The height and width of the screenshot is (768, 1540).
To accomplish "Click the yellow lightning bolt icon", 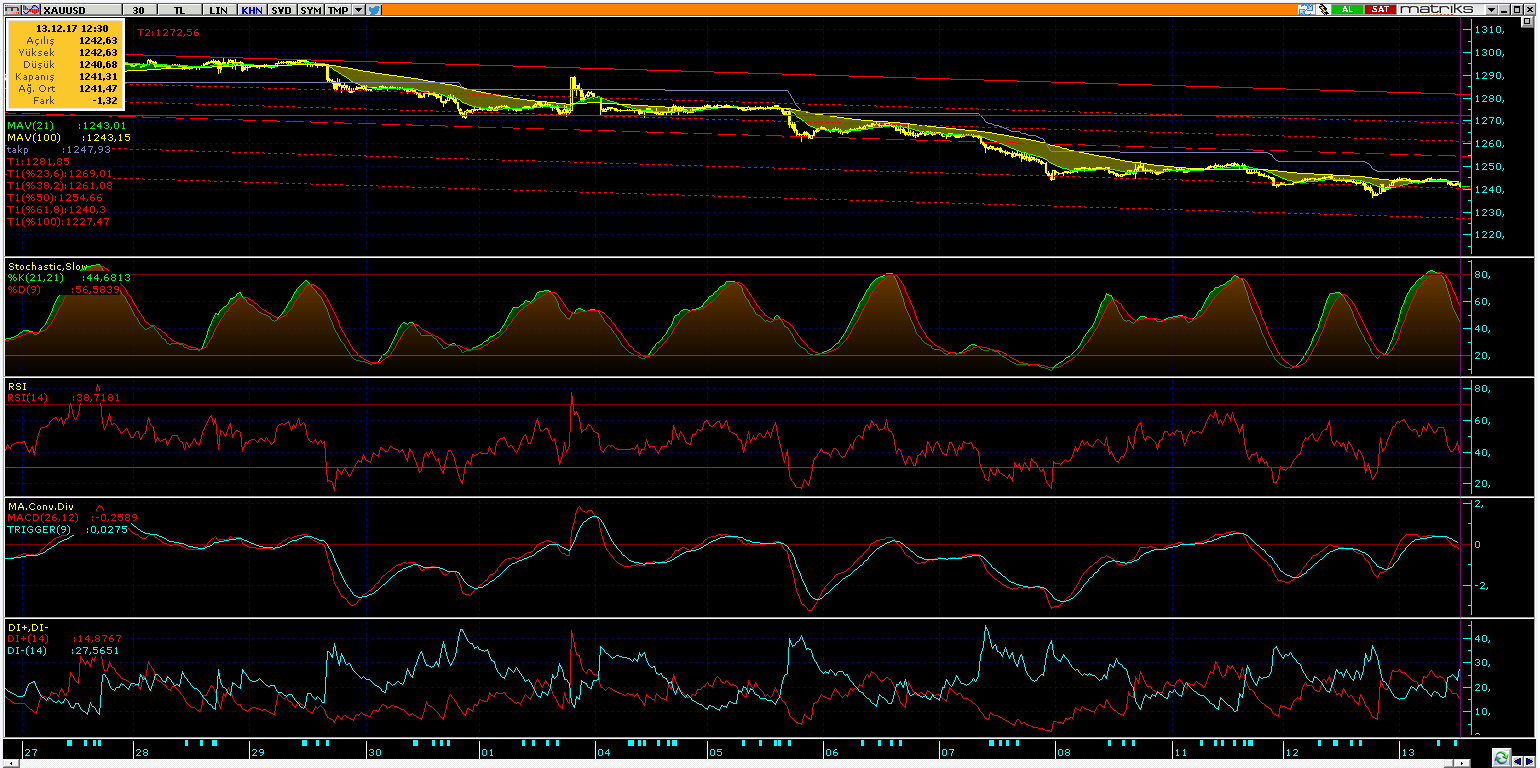I will pos(1323,9).
